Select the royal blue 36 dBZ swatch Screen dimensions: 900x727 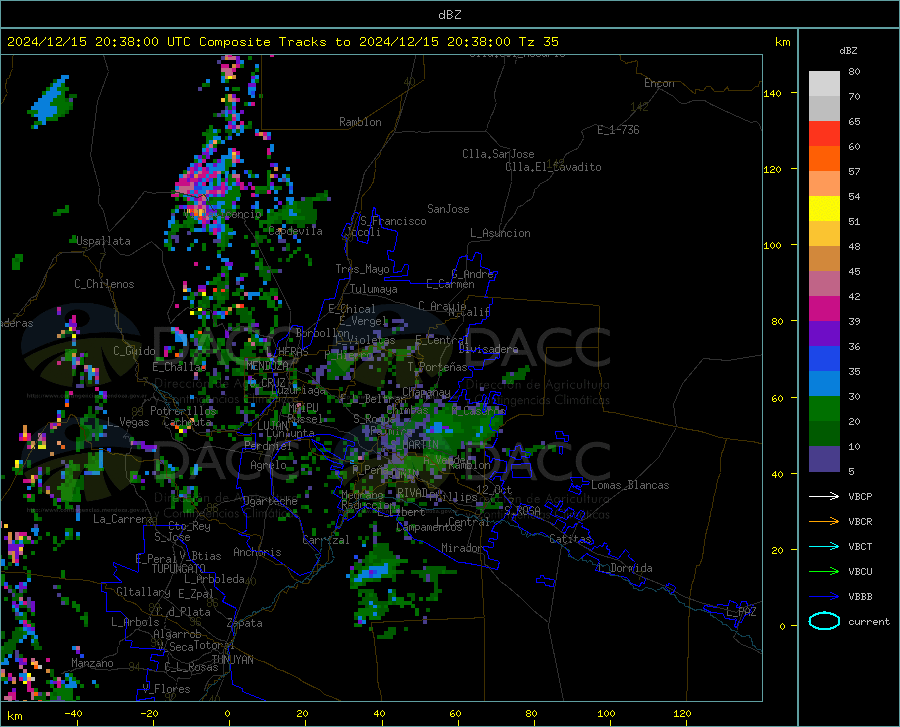tap(824, 359)
